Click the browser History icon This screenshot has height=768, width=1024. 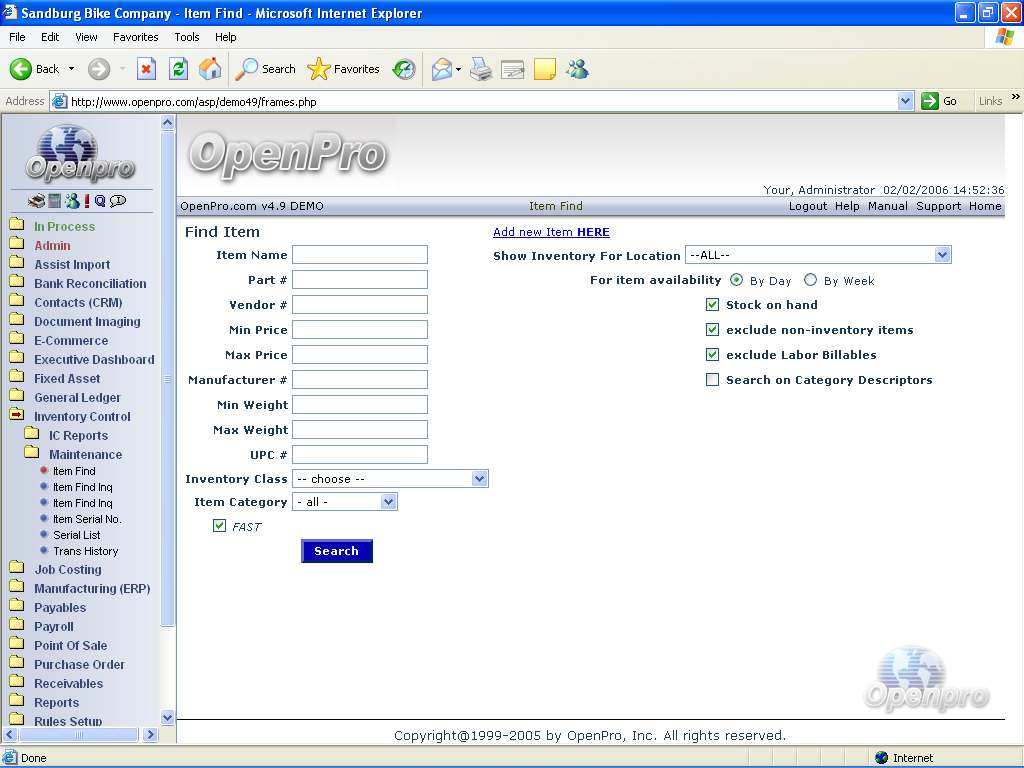pos(404,69)
